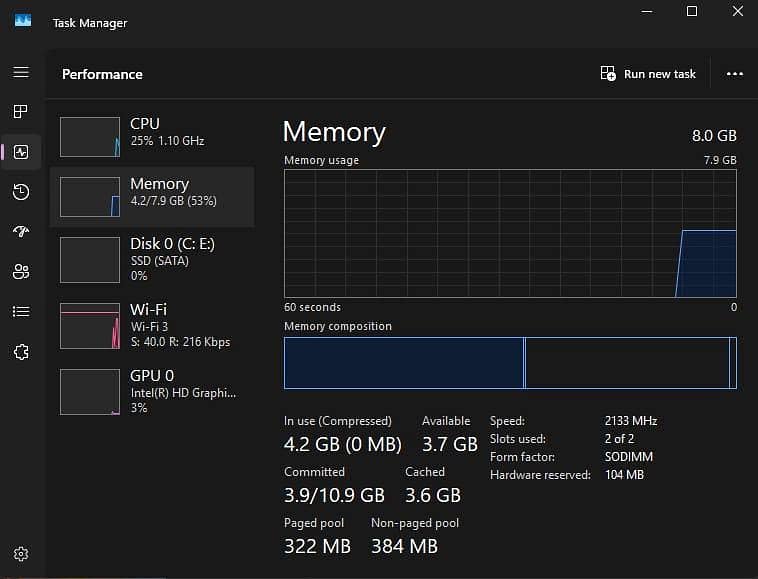The height and width of the screenshot is (579, 758).
Task: Select Disk 0 (C: E:) entry
Action: point(152,260)
